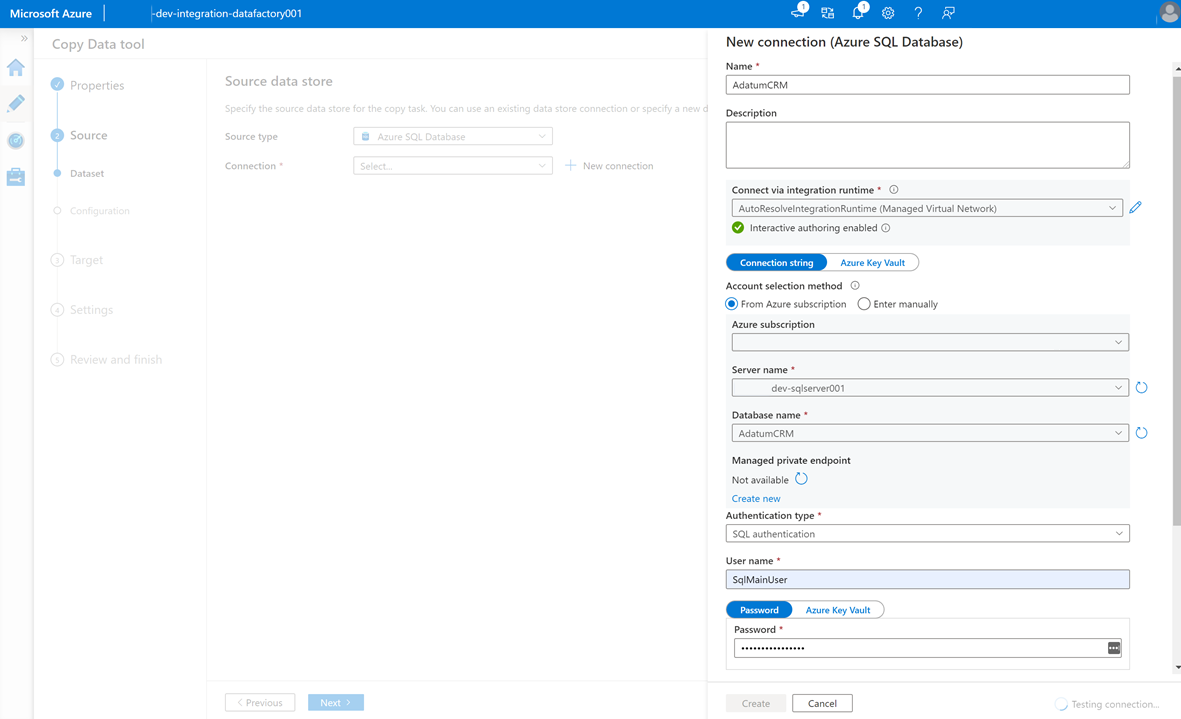
Task: Click the Testing connection status text
Action: 1115,705
